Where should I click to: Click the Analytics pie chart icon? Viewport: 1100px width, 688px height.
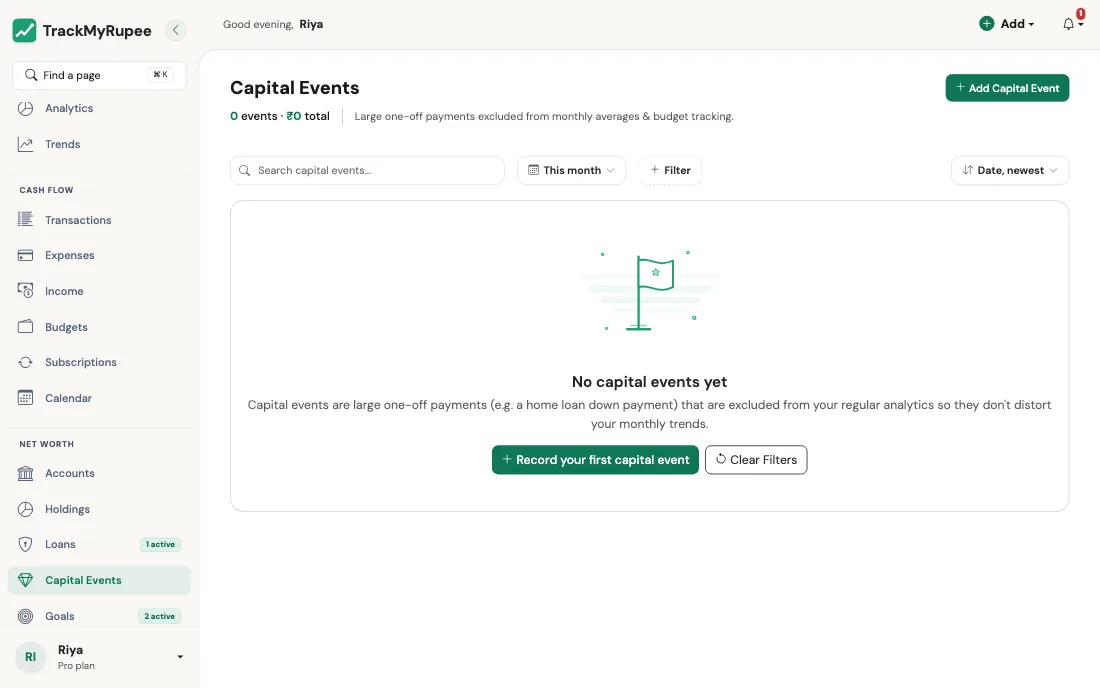tap(25, 108)
